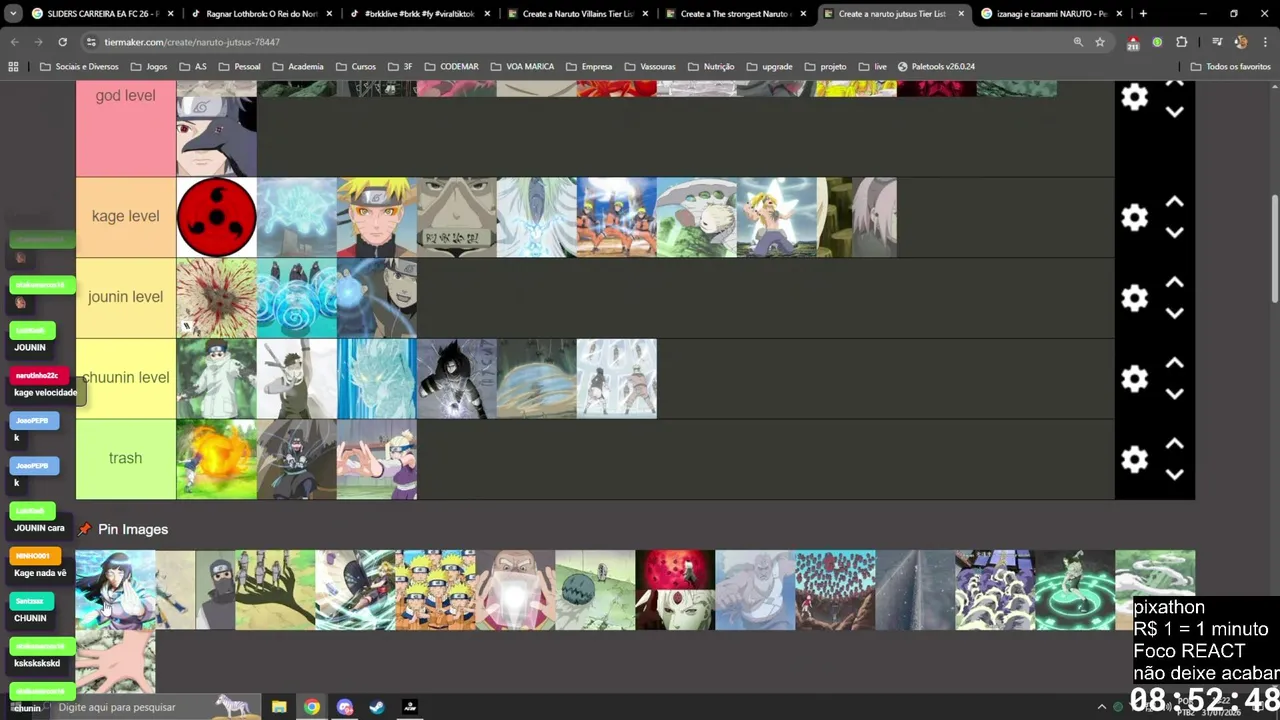Move chuunin level row down with chevron
This screenshot has height=720, width=1280.
coord(1175,394)
